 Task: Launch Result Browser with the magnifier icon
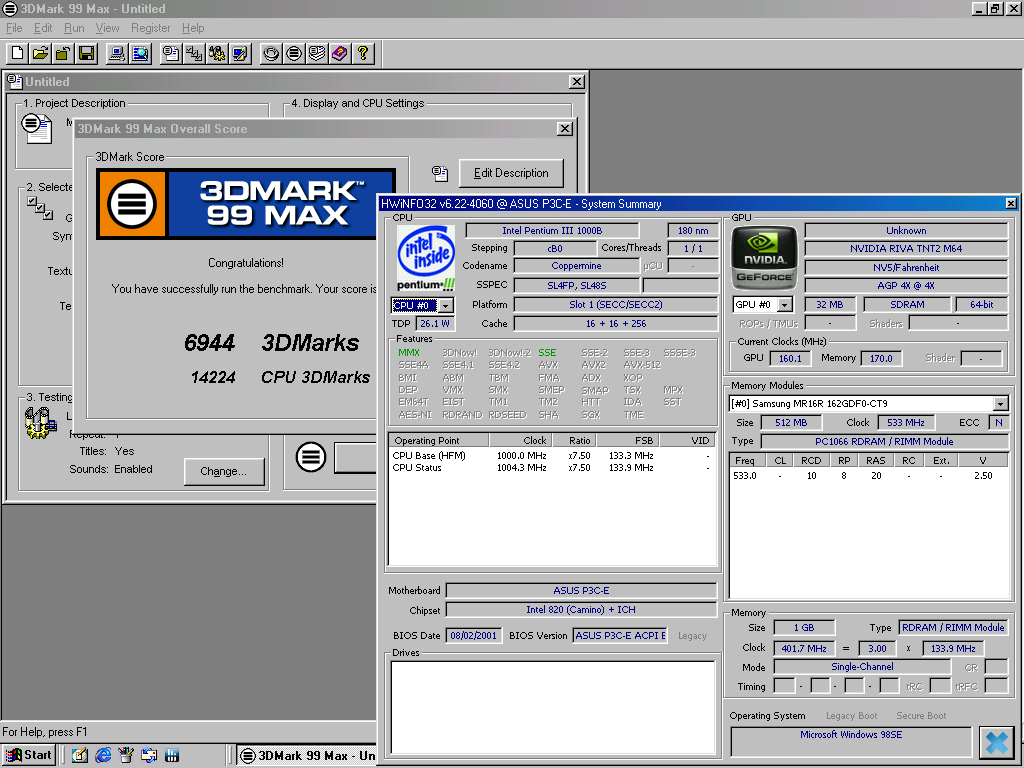140,53
